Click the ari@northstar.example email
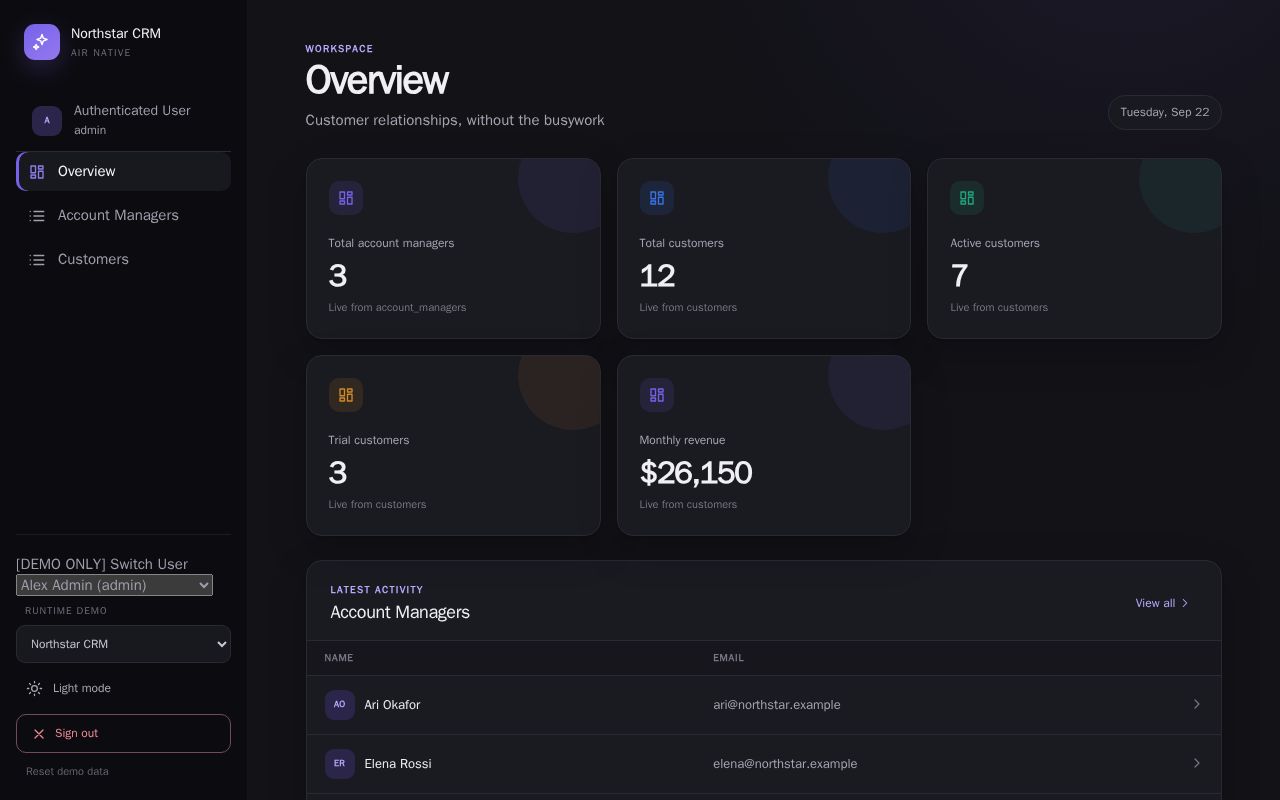 coord(777,705)
